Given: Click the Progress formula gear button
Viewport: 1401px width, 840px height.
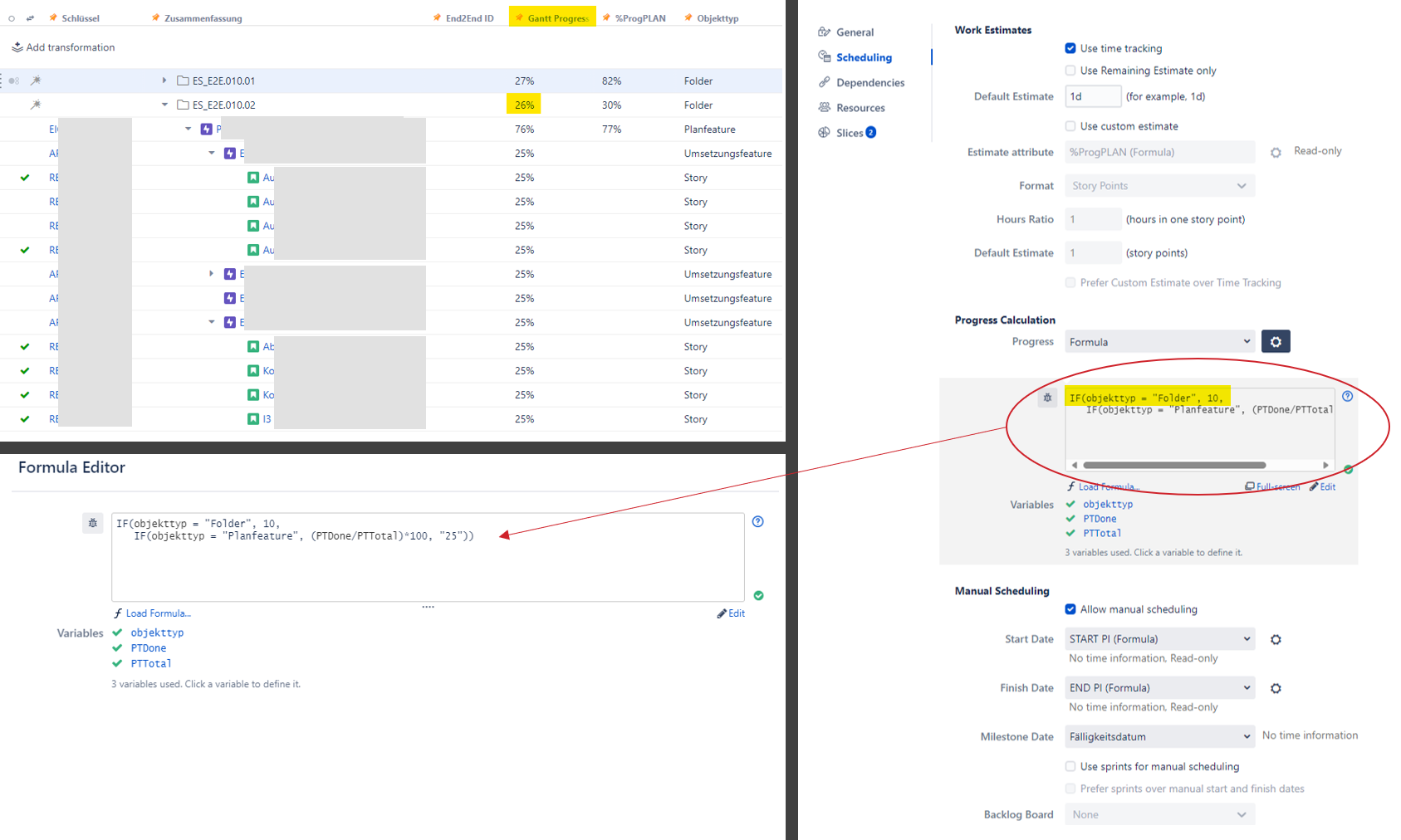Looking at the screenshot, I should pyautogui.click(x=1276, y=342).
